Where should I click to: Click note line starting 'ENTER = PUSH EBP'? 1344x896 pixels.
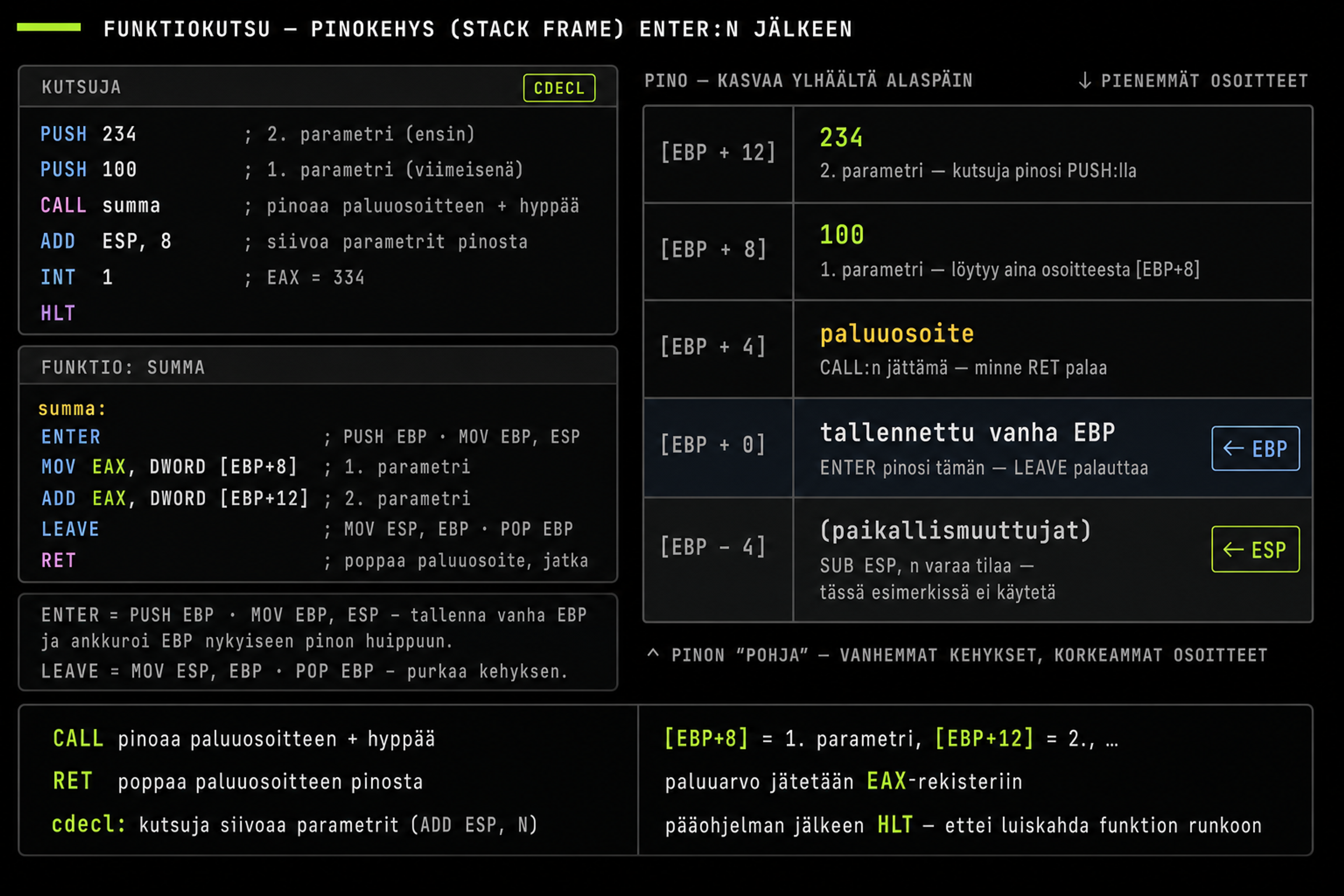tap(314, 615)
